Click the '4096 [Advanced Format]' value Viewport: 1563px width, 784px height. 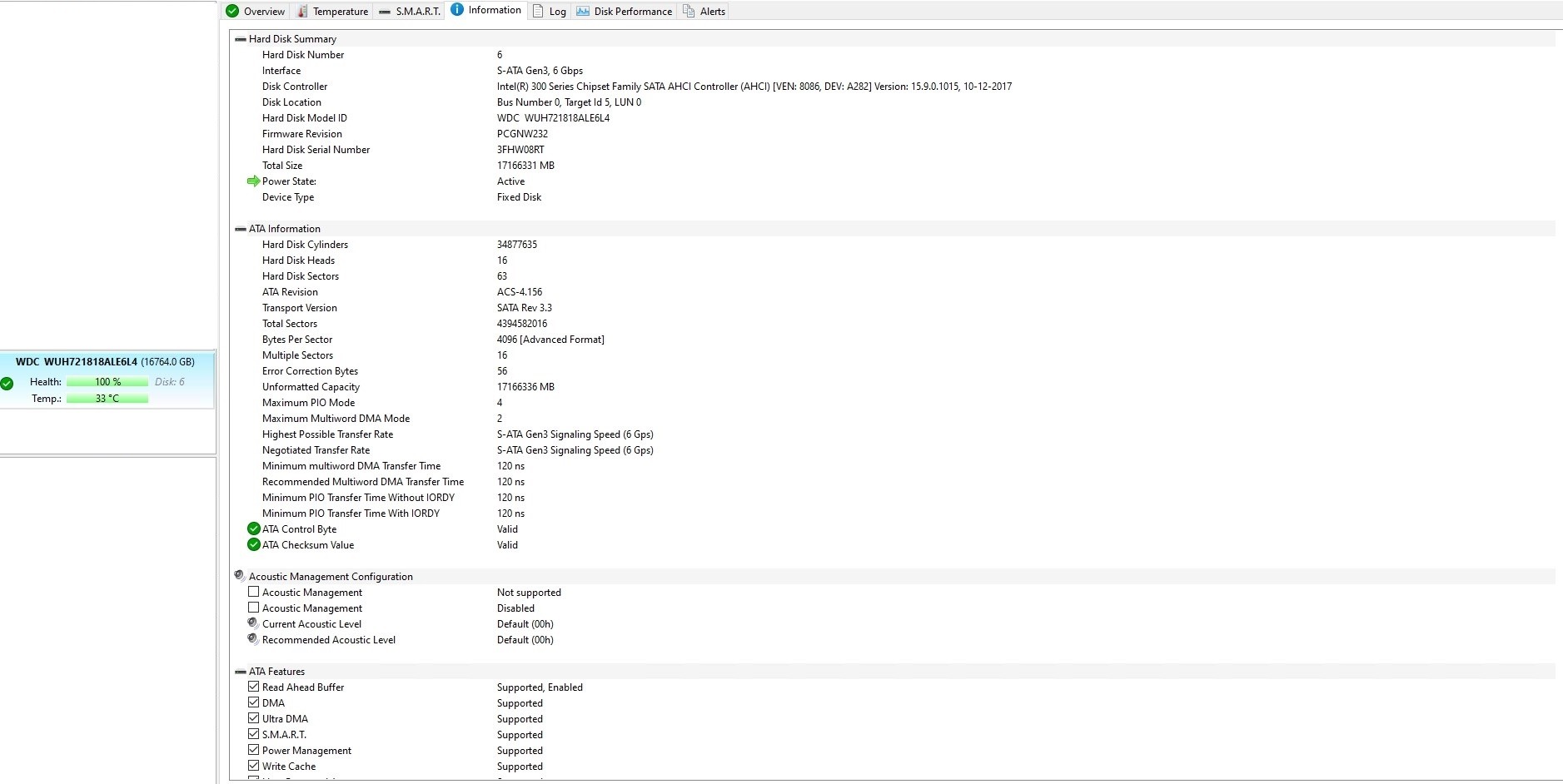tap(550, 340)
